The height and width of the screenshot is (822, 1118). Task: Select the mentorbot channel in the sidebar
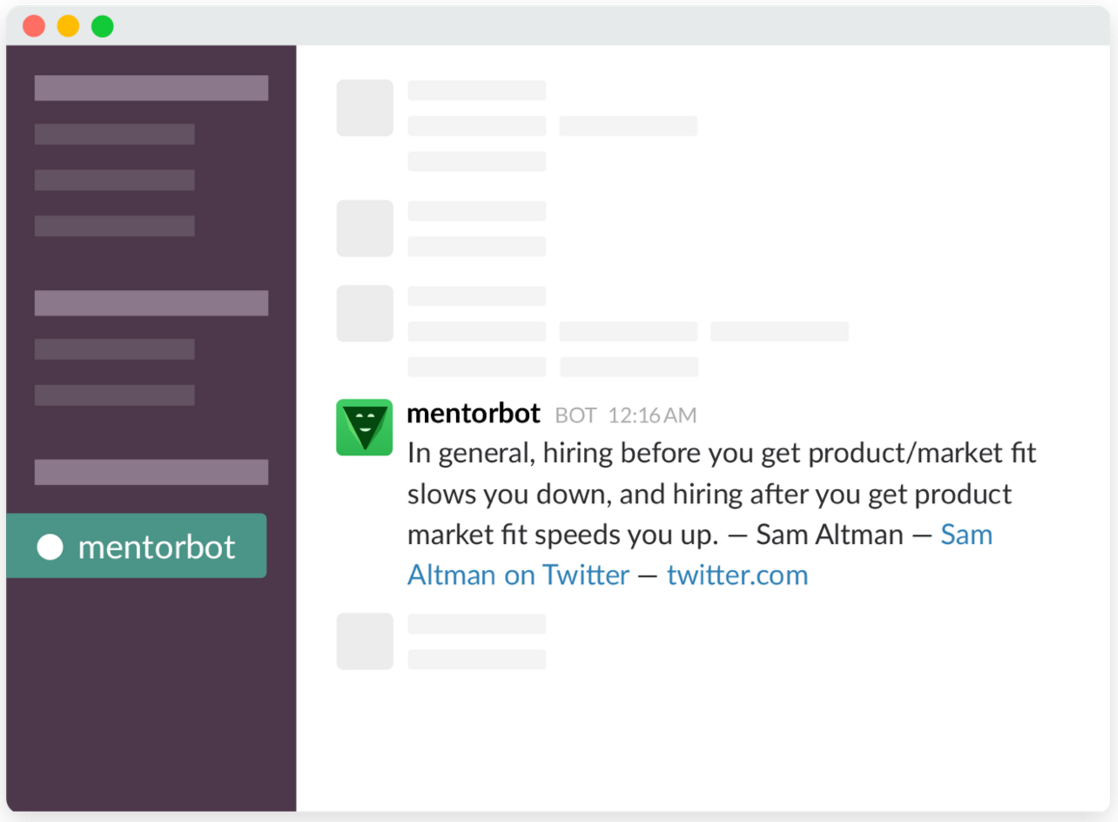pos(137,546)
